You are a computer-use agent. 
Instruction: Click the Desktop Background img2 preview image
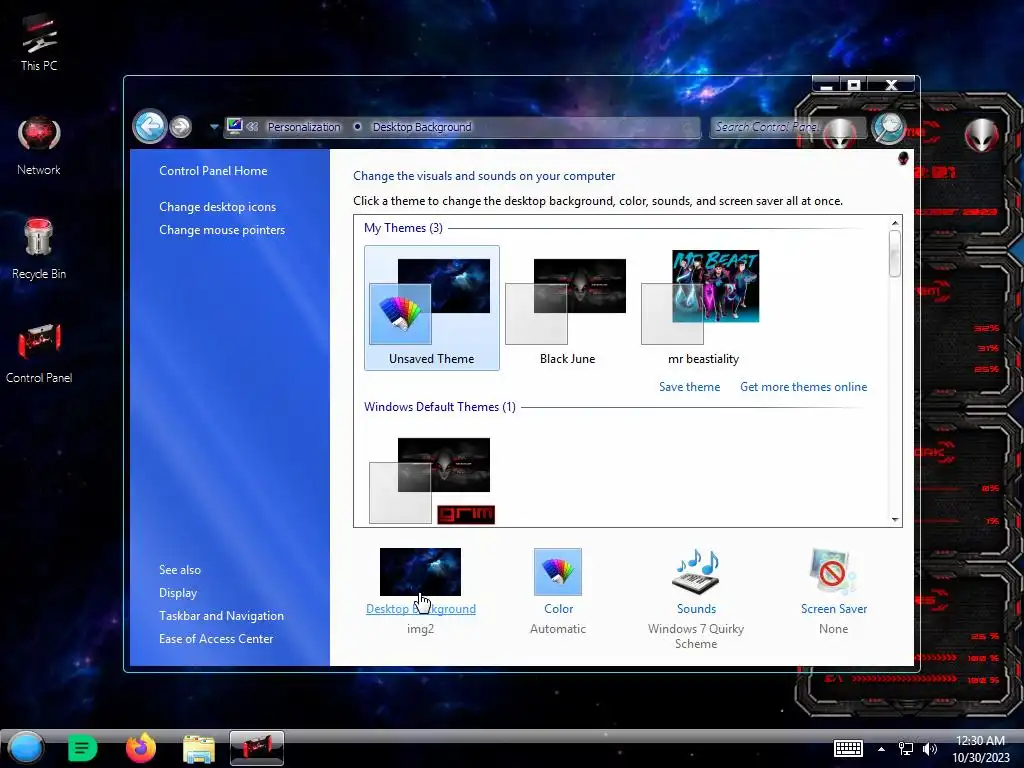click(x=420, y=571)
